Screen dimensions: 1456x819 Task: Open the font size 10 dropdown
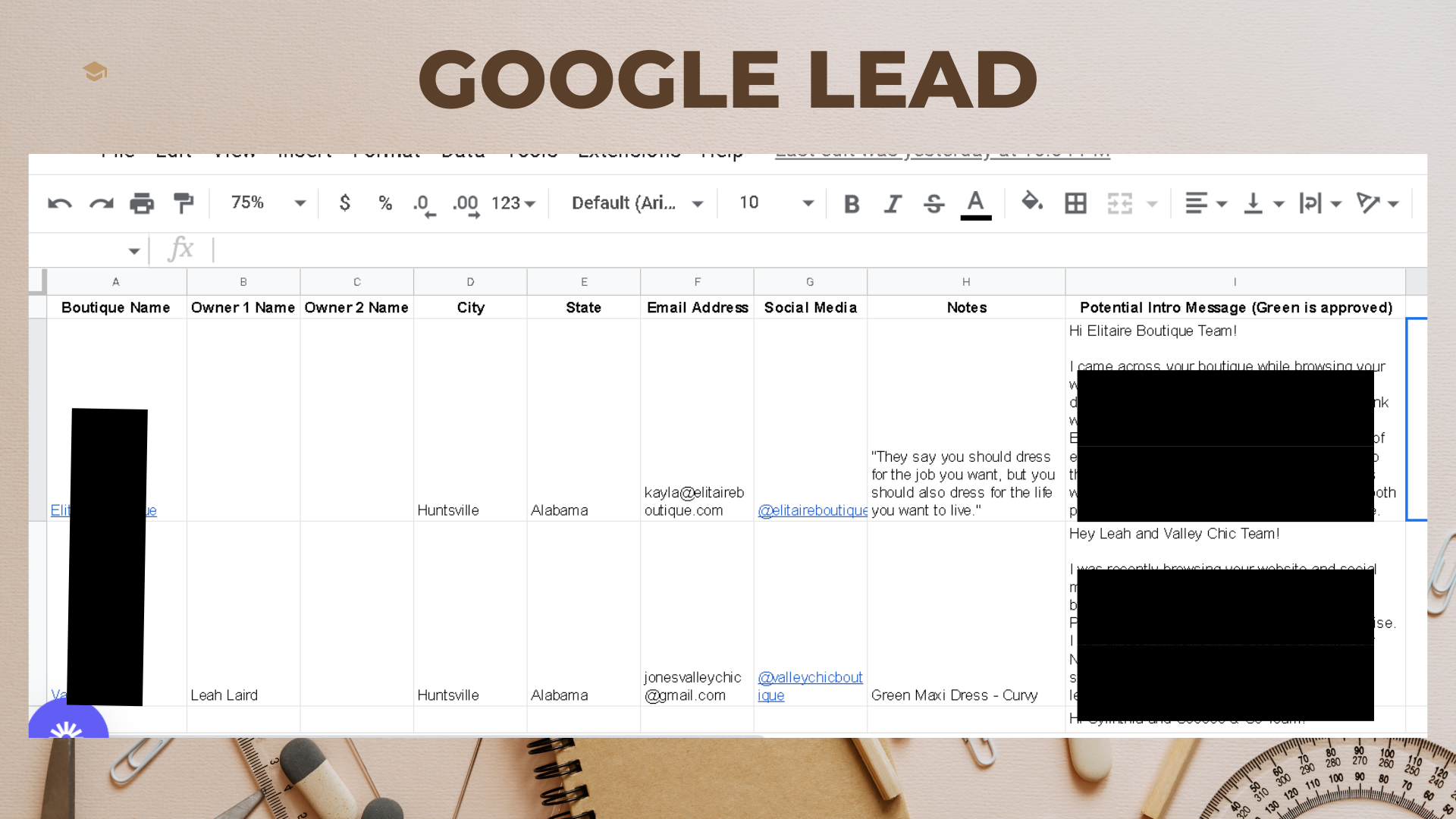pos(776,203)
